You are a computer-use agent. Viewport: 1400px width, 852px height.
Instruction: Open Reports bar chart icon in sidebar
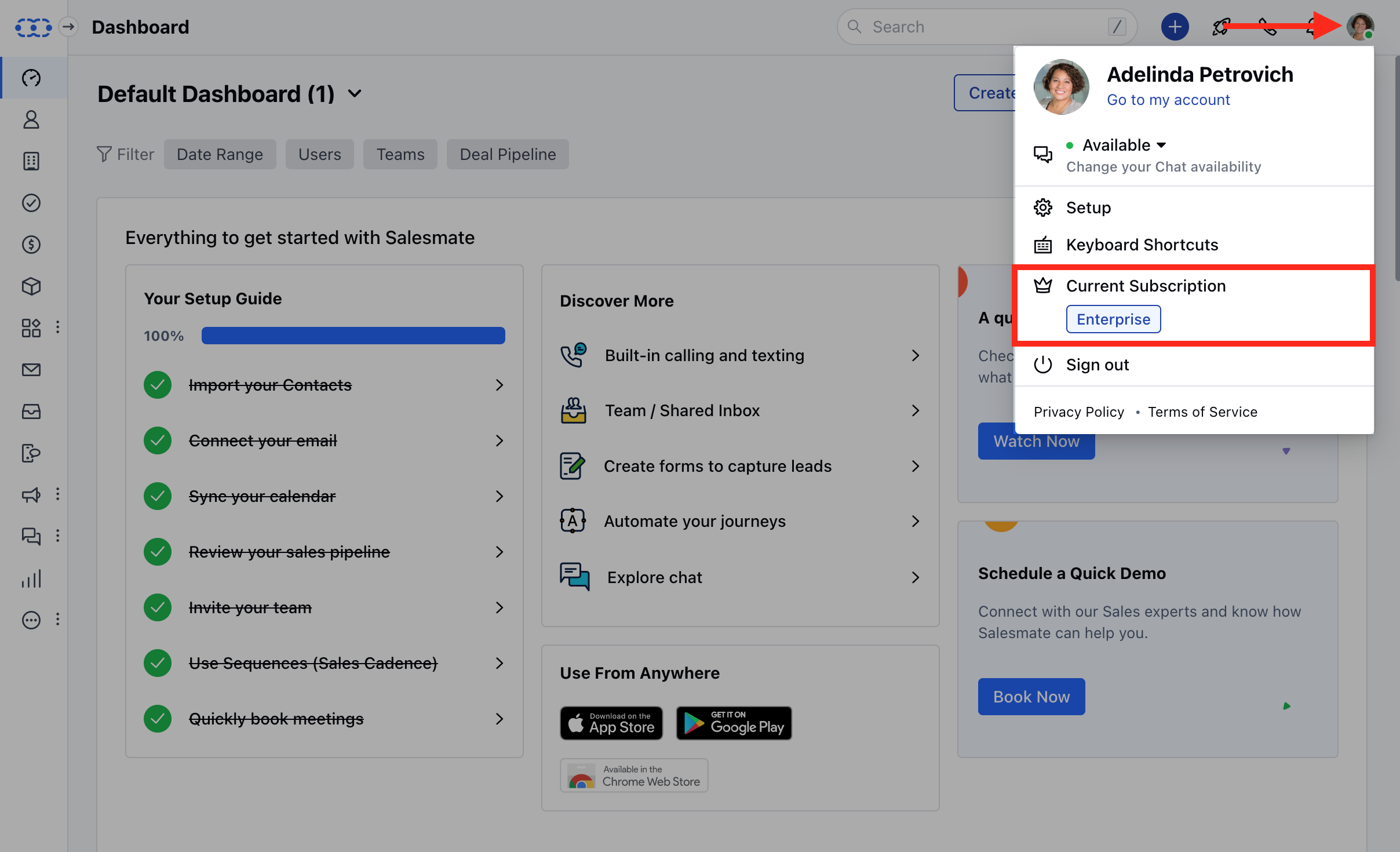31,578
